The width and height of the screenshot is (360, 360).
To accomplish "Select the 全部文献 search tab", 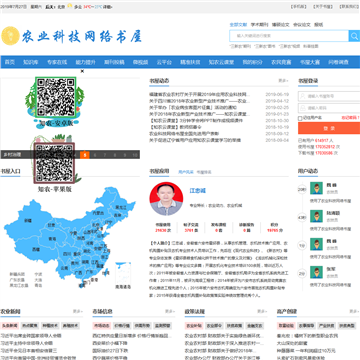I will (x=238, y=25).
